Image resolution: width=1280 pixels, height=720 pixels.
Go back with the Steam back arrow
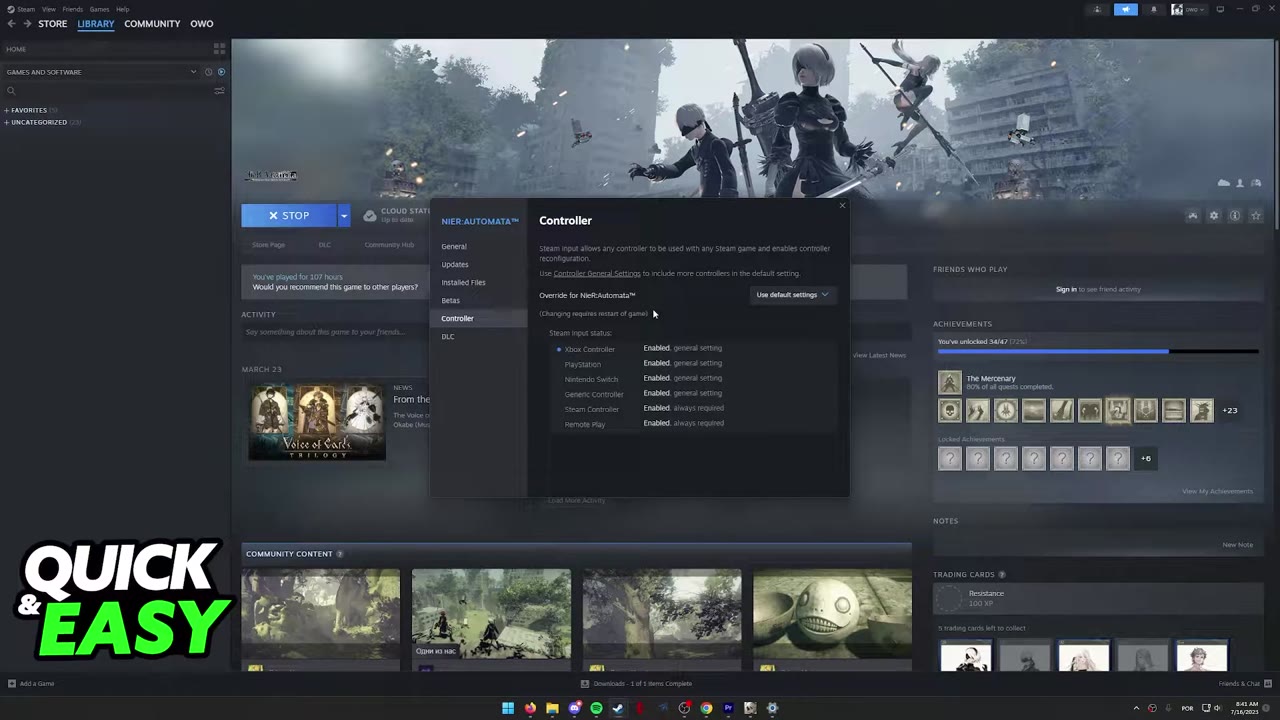(x=11, y=23)
